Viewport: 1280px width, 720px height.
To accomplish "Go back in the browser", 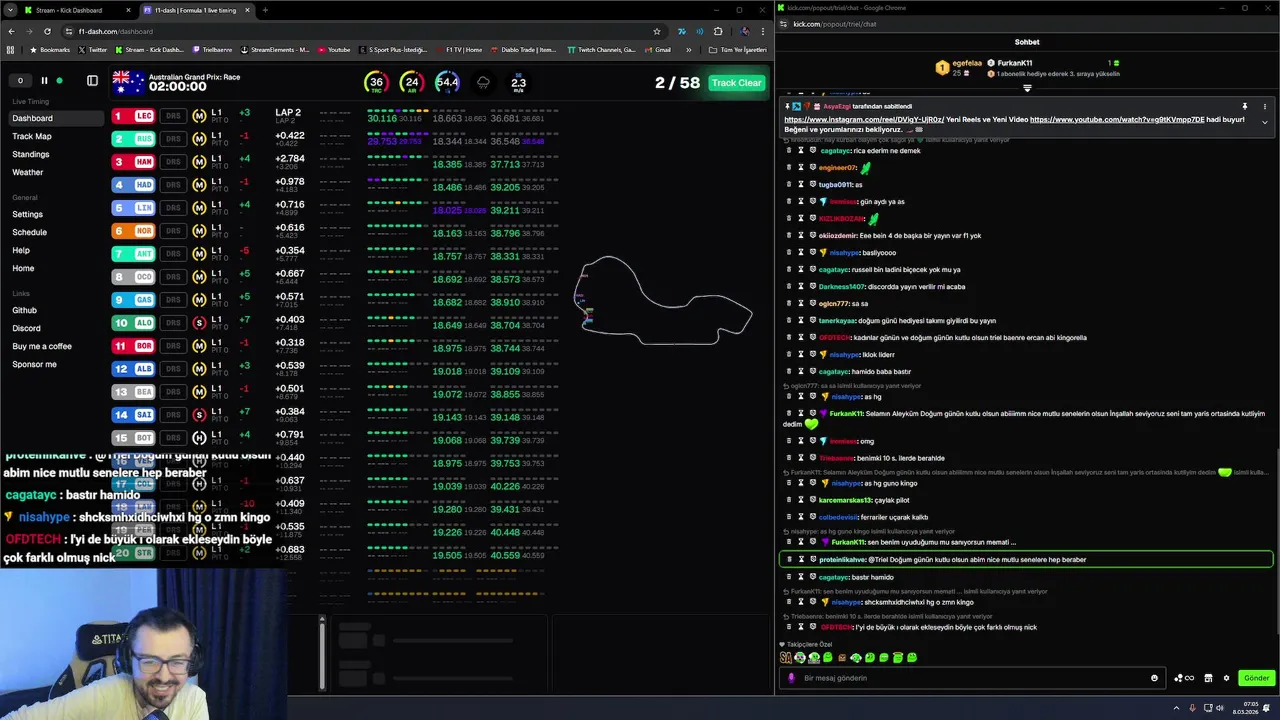I will click(11, 31).
